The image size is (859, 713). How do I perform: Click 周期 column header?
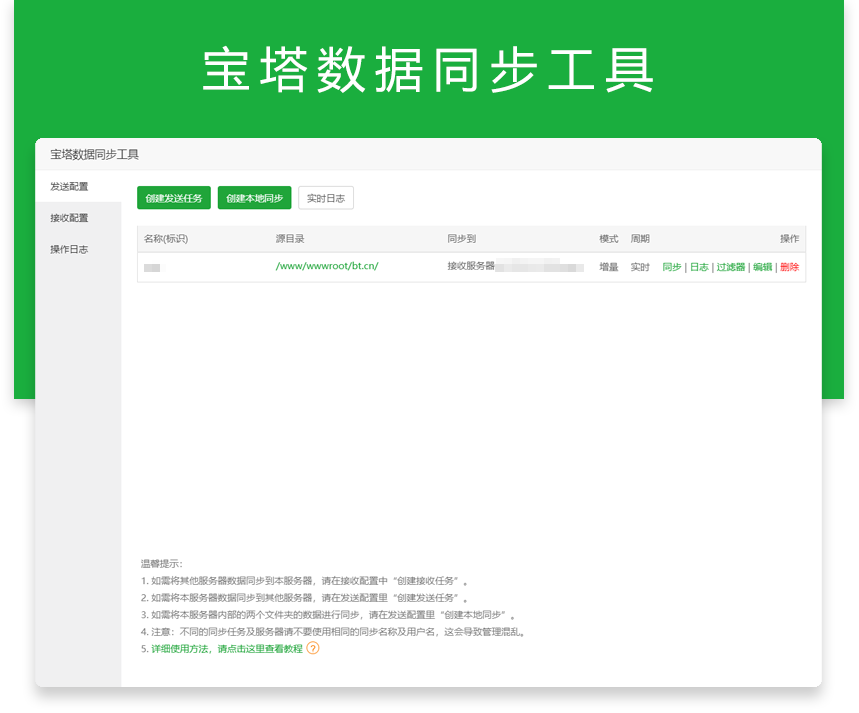pos(640,239)
